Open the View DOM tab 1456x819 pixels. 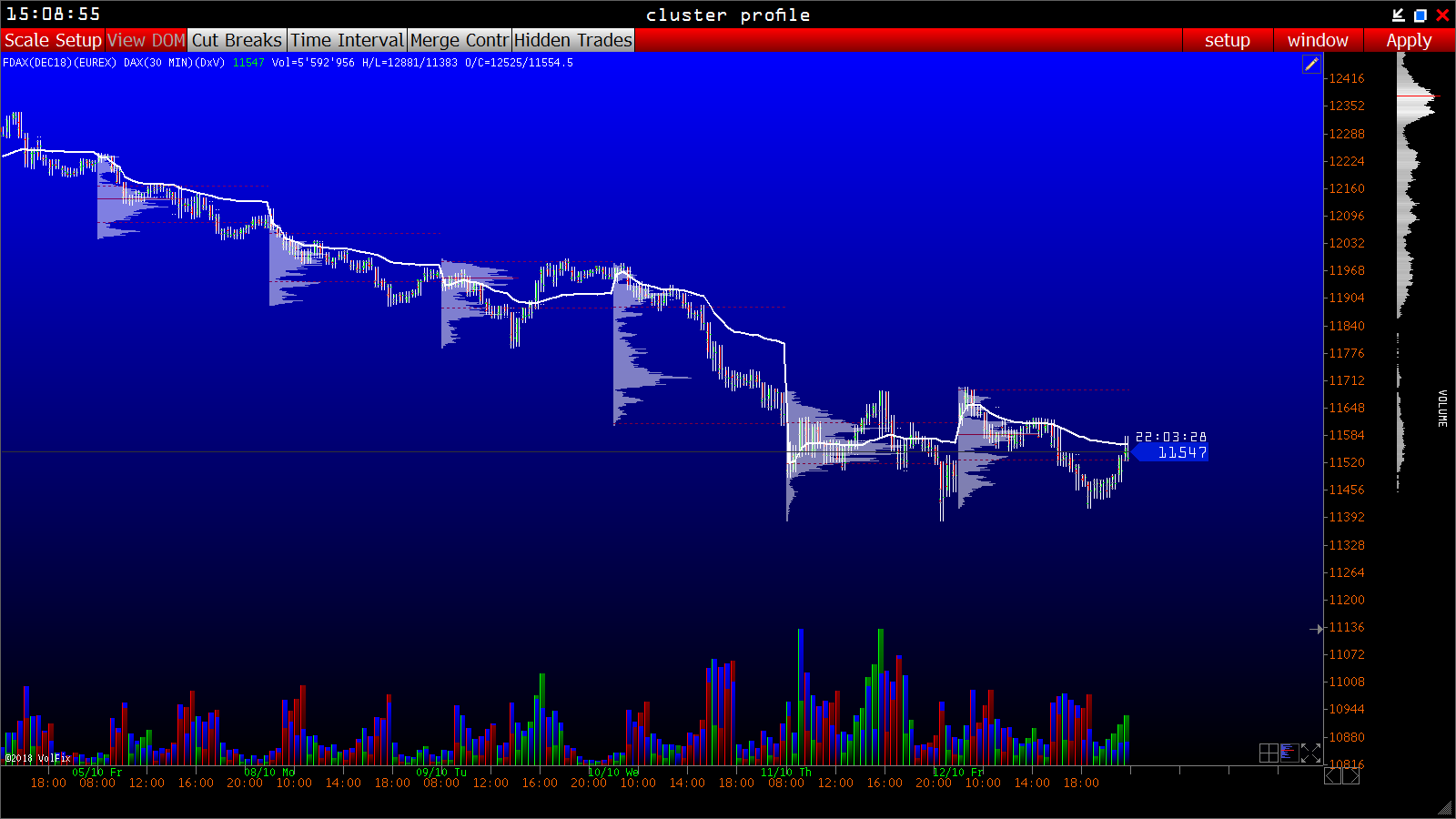(146, 40)
